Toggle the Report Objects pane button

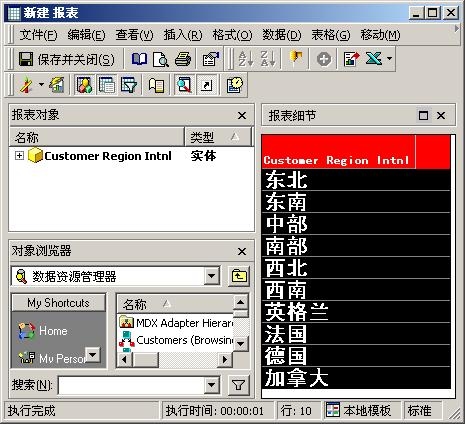point(85,85)
